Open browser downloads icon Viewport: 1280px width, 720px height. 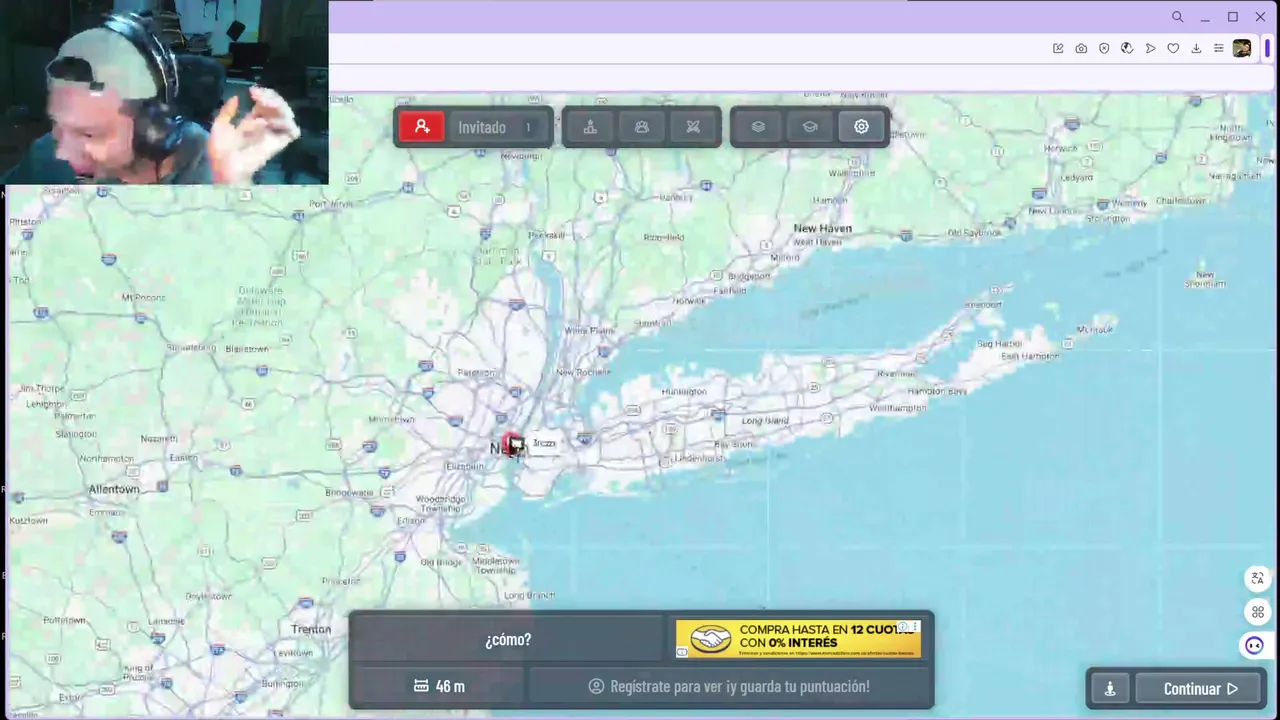click(1196, 48)
